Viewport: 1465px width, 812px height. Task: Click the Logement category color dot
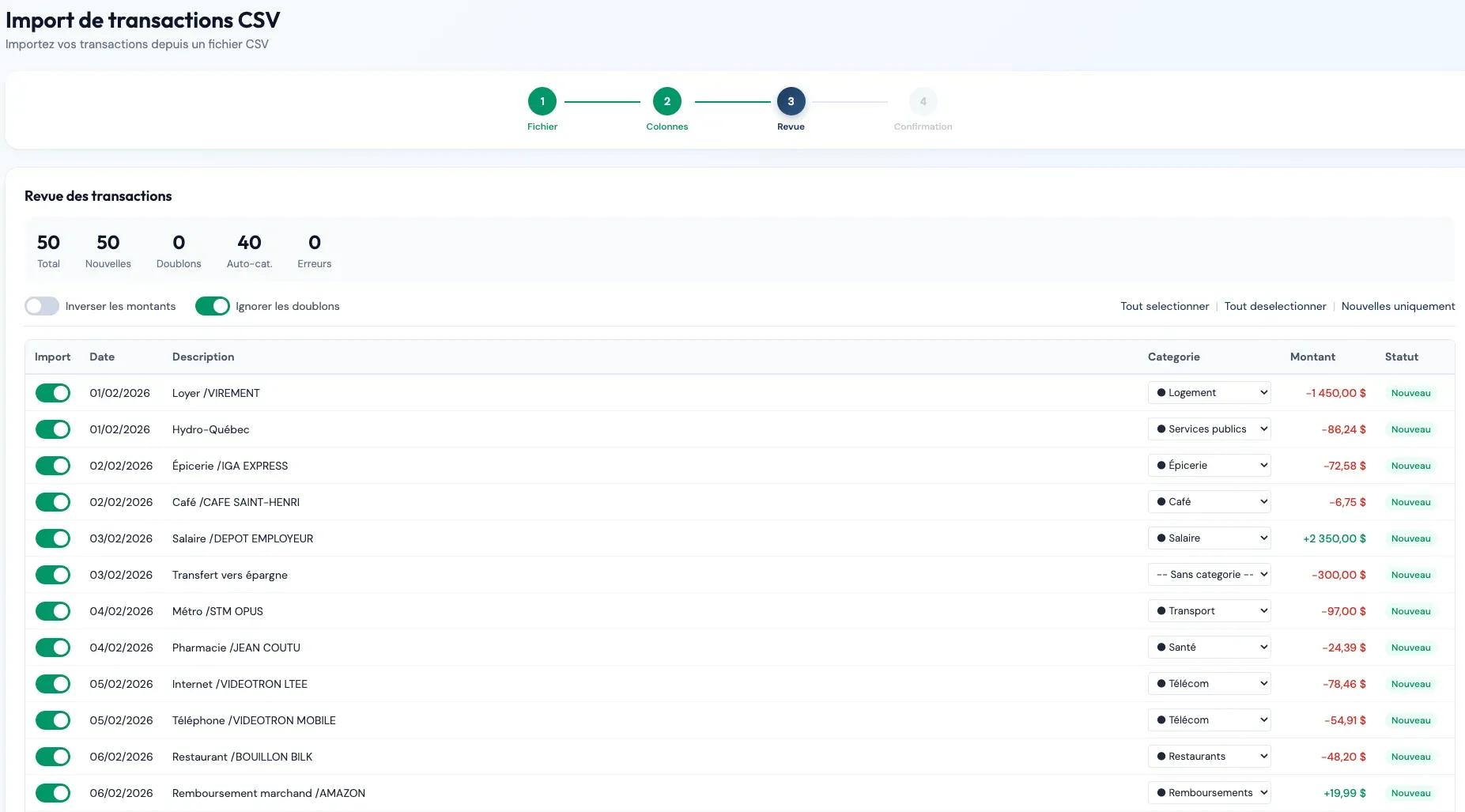coord(1161,392)
